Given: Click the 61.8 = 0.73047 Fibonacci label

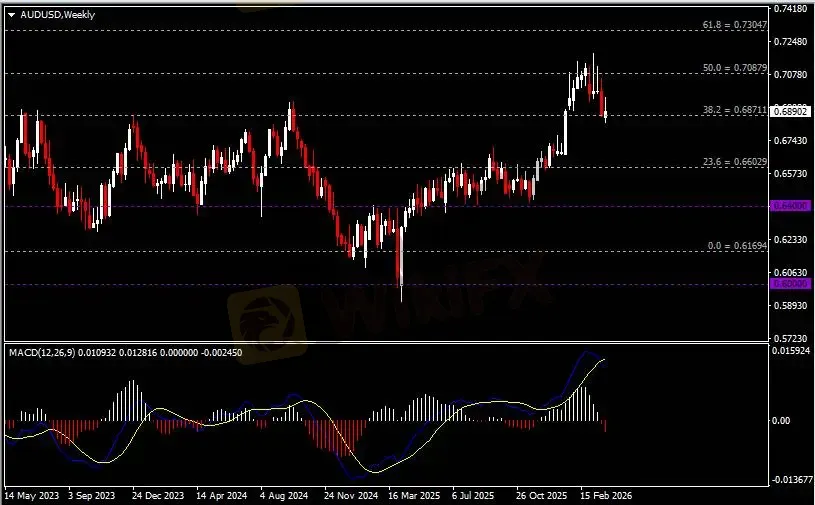Looking at the screenshot, I should tap(734, 23).
